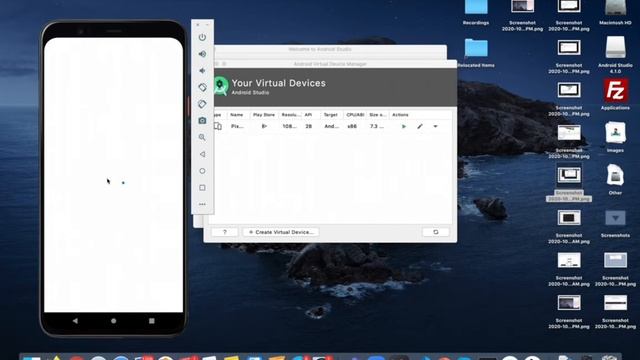Click the emulator toolbar overview square

202,188
